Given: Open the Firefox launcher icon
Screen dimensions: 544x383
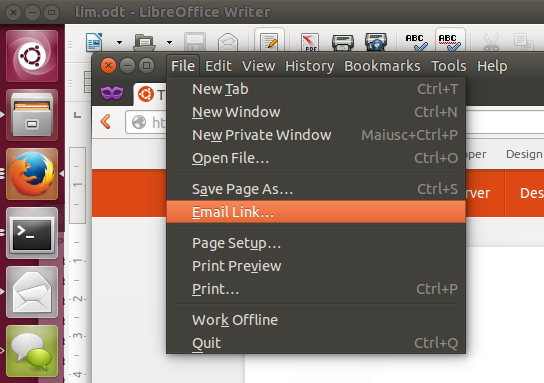Looking at the screenshot, I should pyautogui.click(x=32, y=174).
